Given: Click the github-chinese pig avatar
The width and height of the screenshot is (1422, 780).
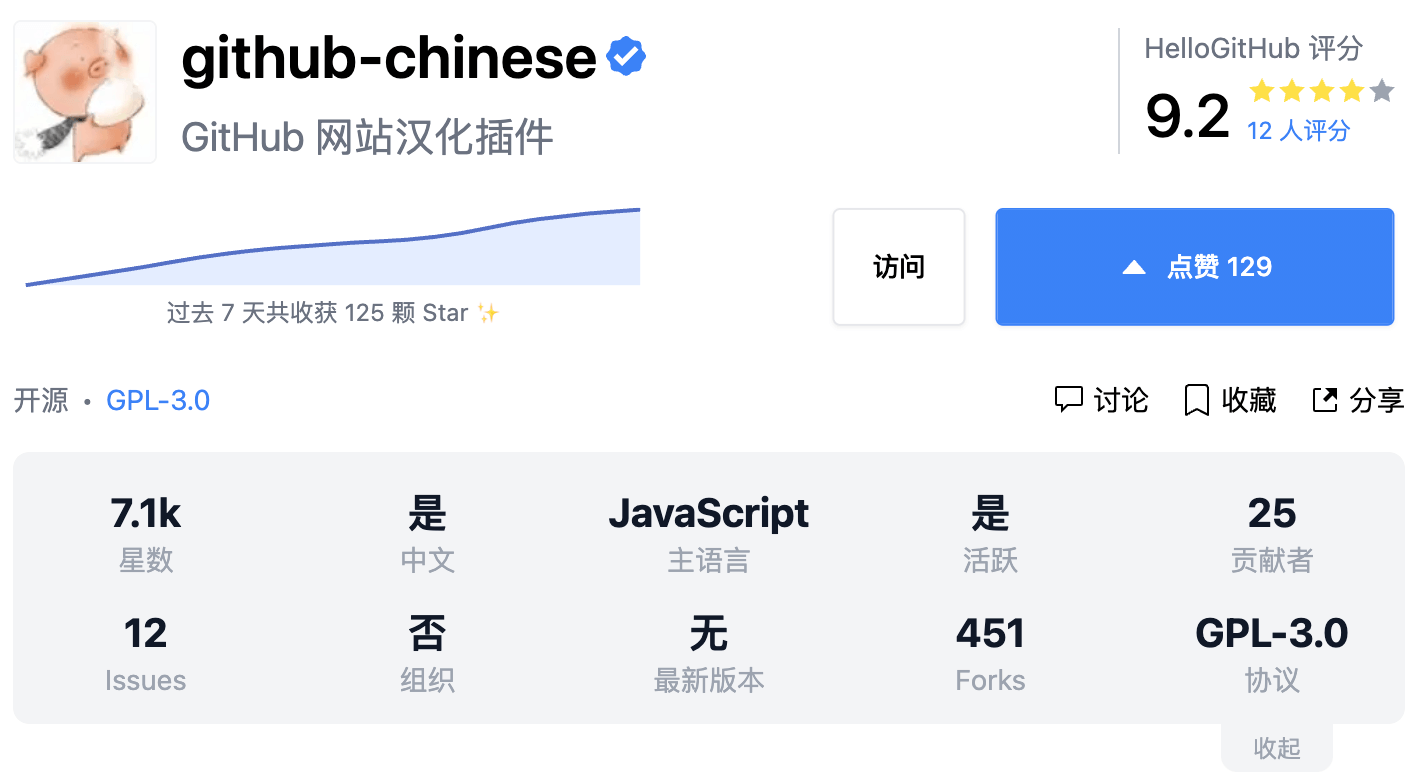Looking at the screenshot, I should pos(84,91).
